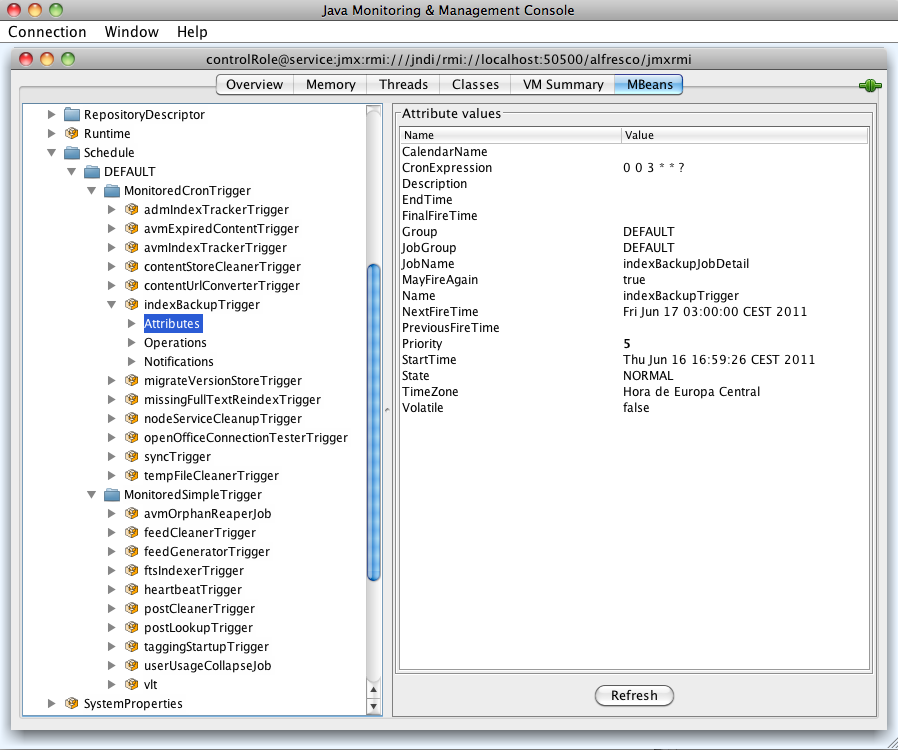Select the postLookupTrigger tree item
The width and height of the screenshot is (898, 750).
tap(198, 627)
